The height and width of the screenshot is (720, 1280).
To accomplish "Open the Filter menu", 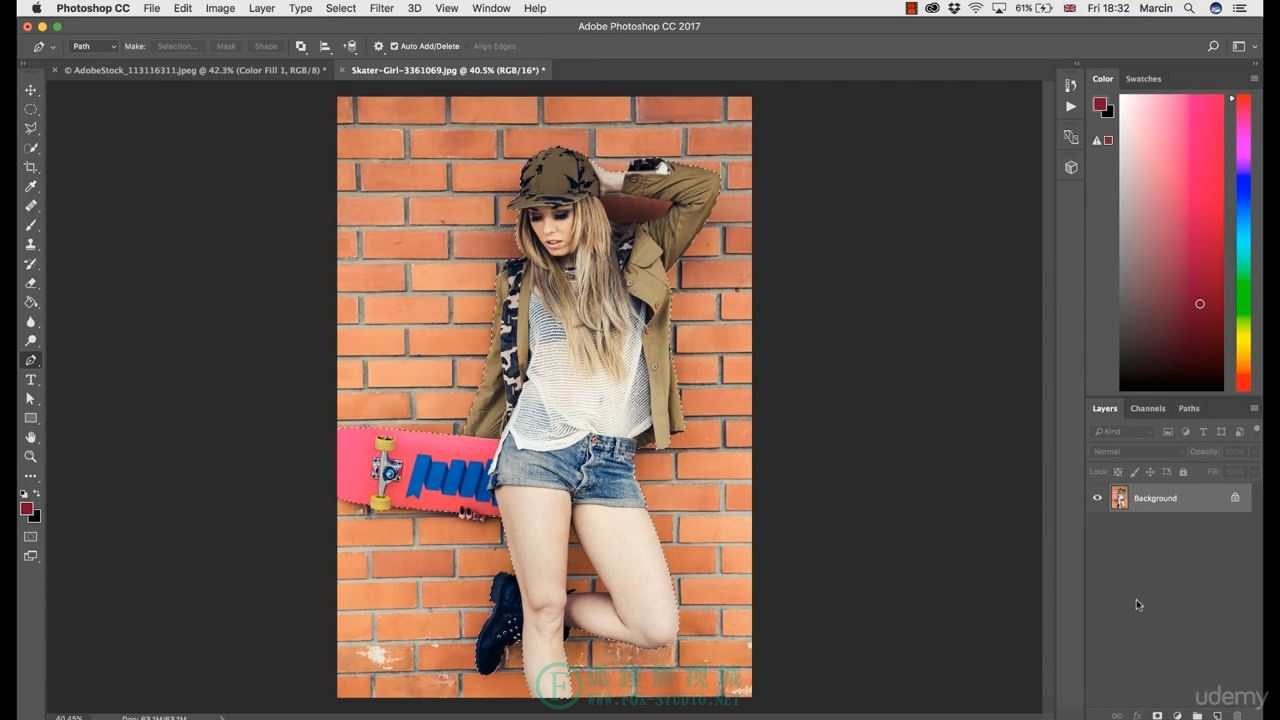I will (x=381, y=8).
